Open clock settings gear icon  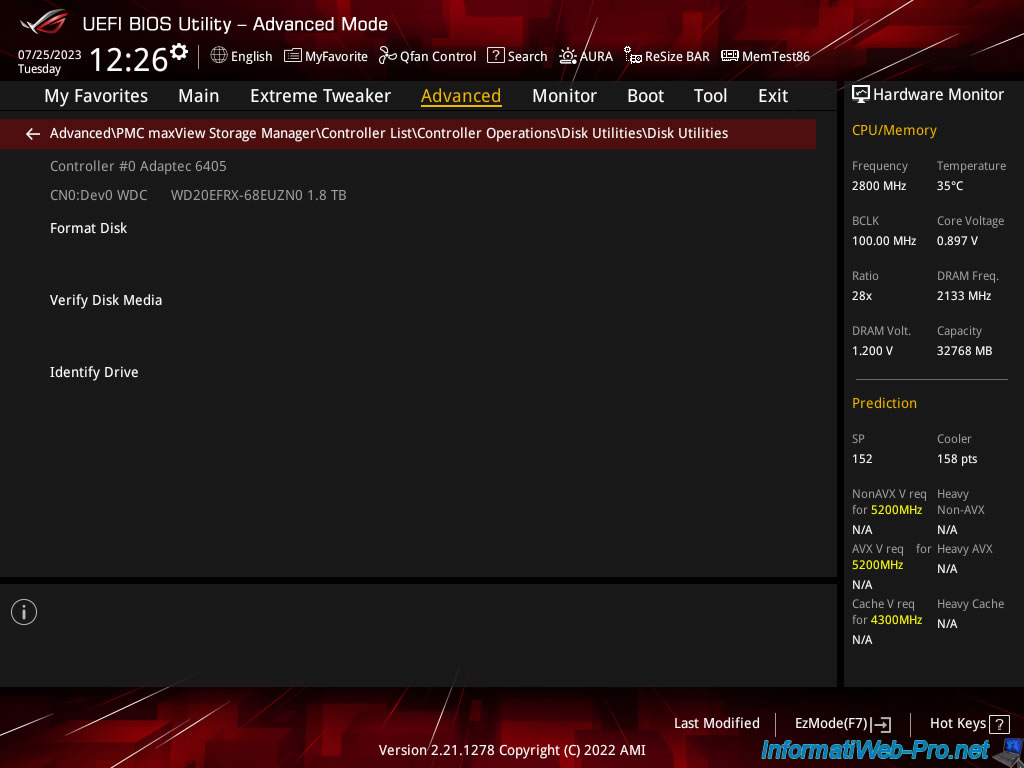(178, 52)
